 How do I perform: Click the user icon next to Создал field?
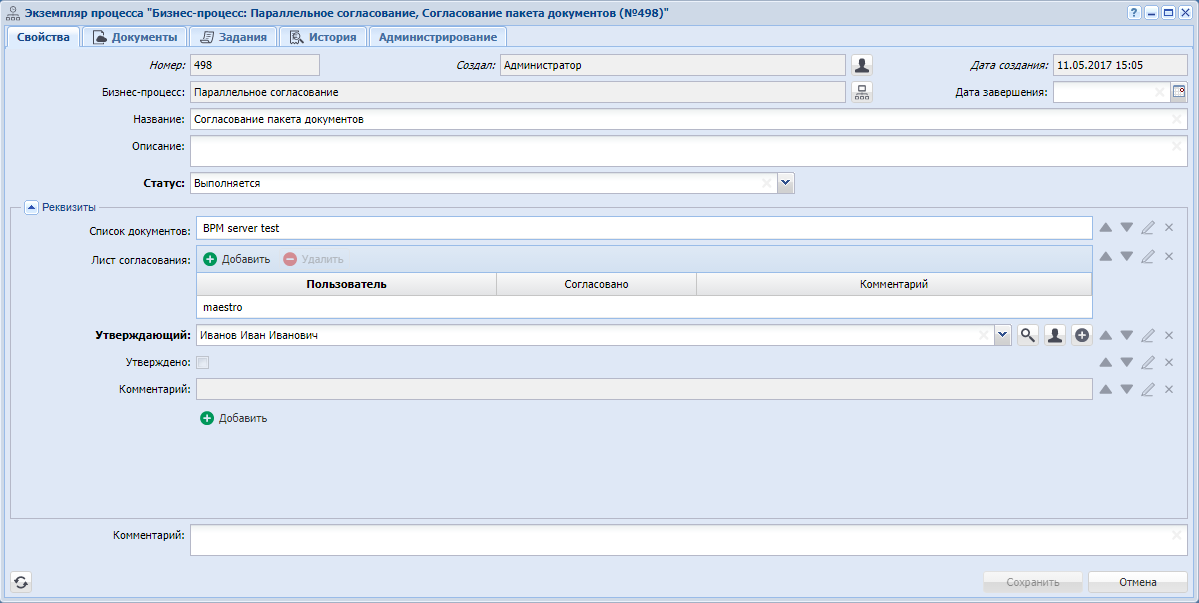click(x=862, y=65)
